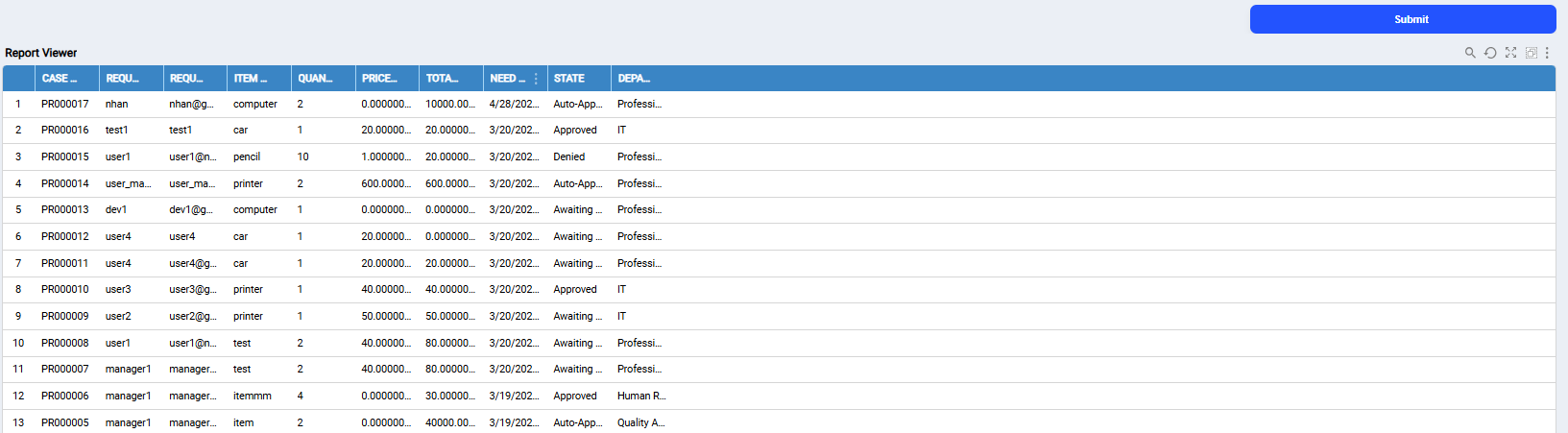This screenshot has width=1568, height=433.
Task: Open the NEED column's three-dot menu
Action: pyautogui.click(x=536, y=79)
